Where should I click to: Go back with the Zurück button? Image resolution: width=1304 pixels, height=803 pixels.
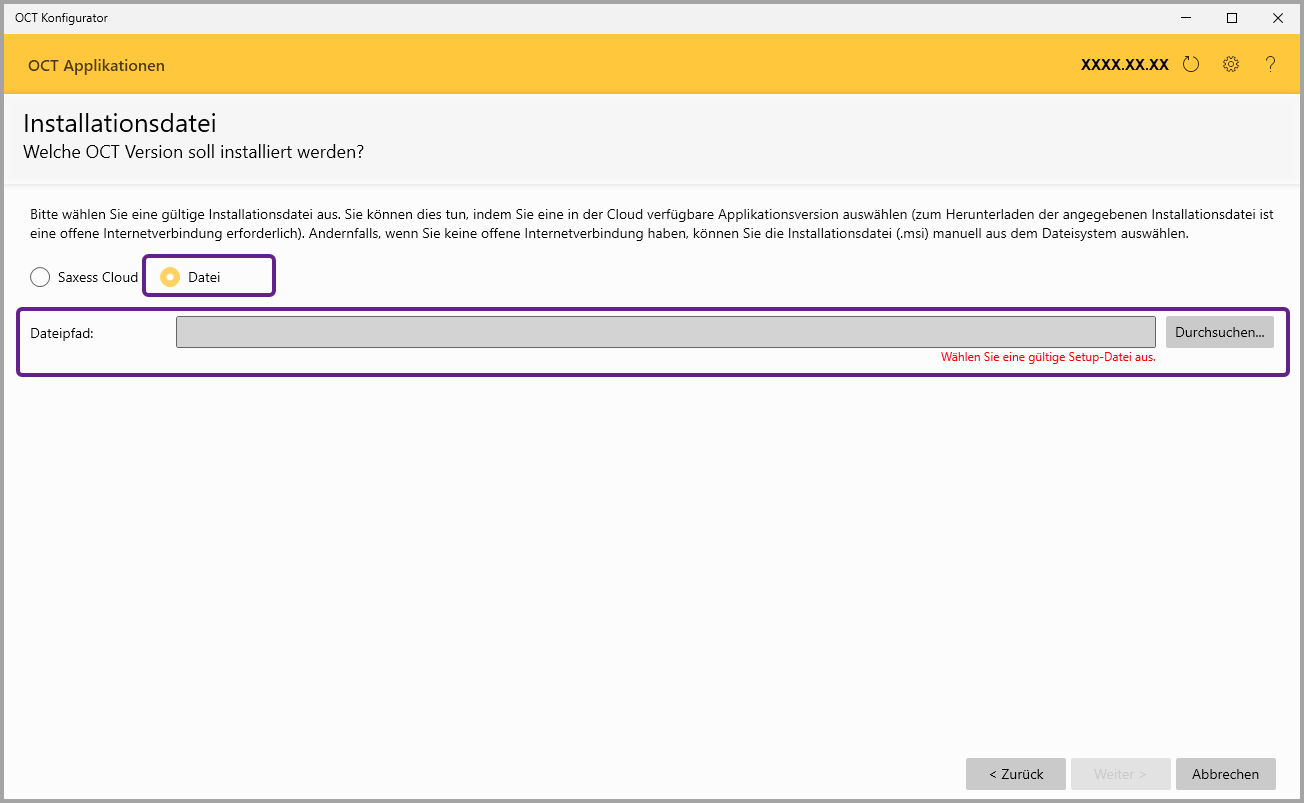pos(1016,774)
